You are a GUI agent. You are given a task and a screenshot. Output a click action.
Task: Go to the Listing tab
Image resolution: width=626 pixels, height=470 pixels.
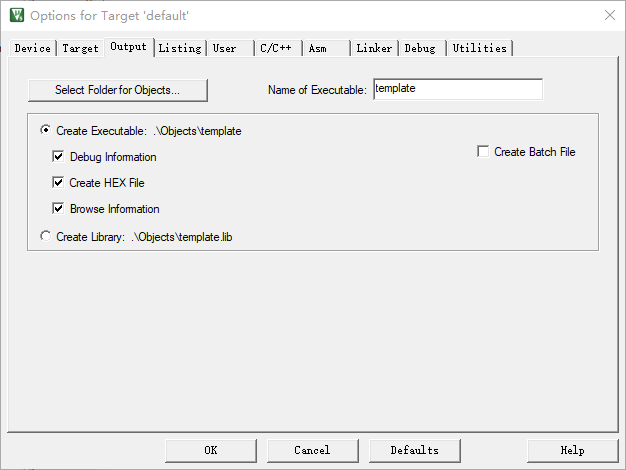coord(180,48)
